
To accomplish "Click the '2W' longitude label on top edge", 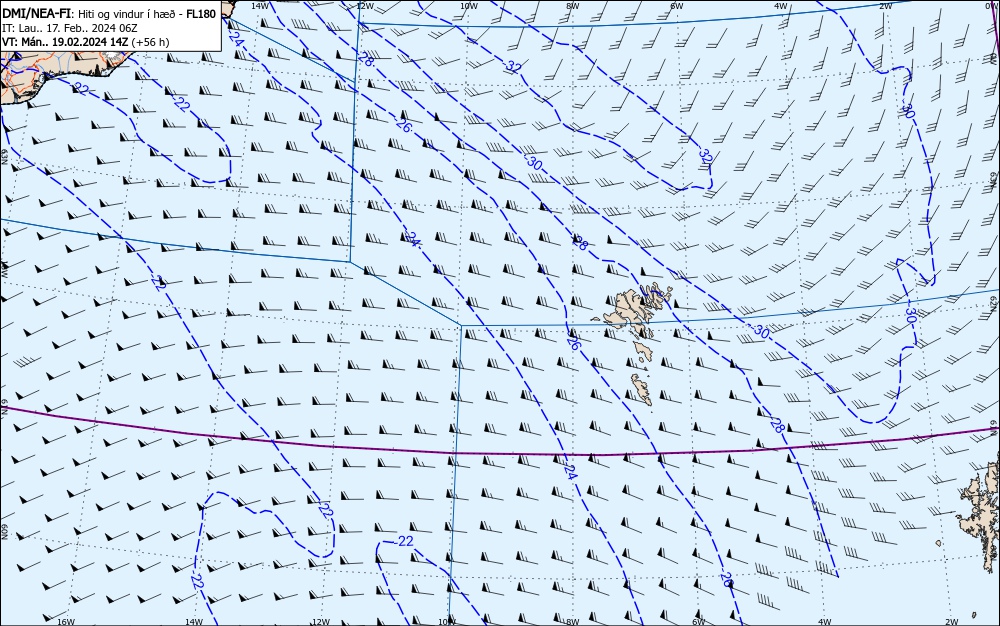I will (x=885, y=6).
